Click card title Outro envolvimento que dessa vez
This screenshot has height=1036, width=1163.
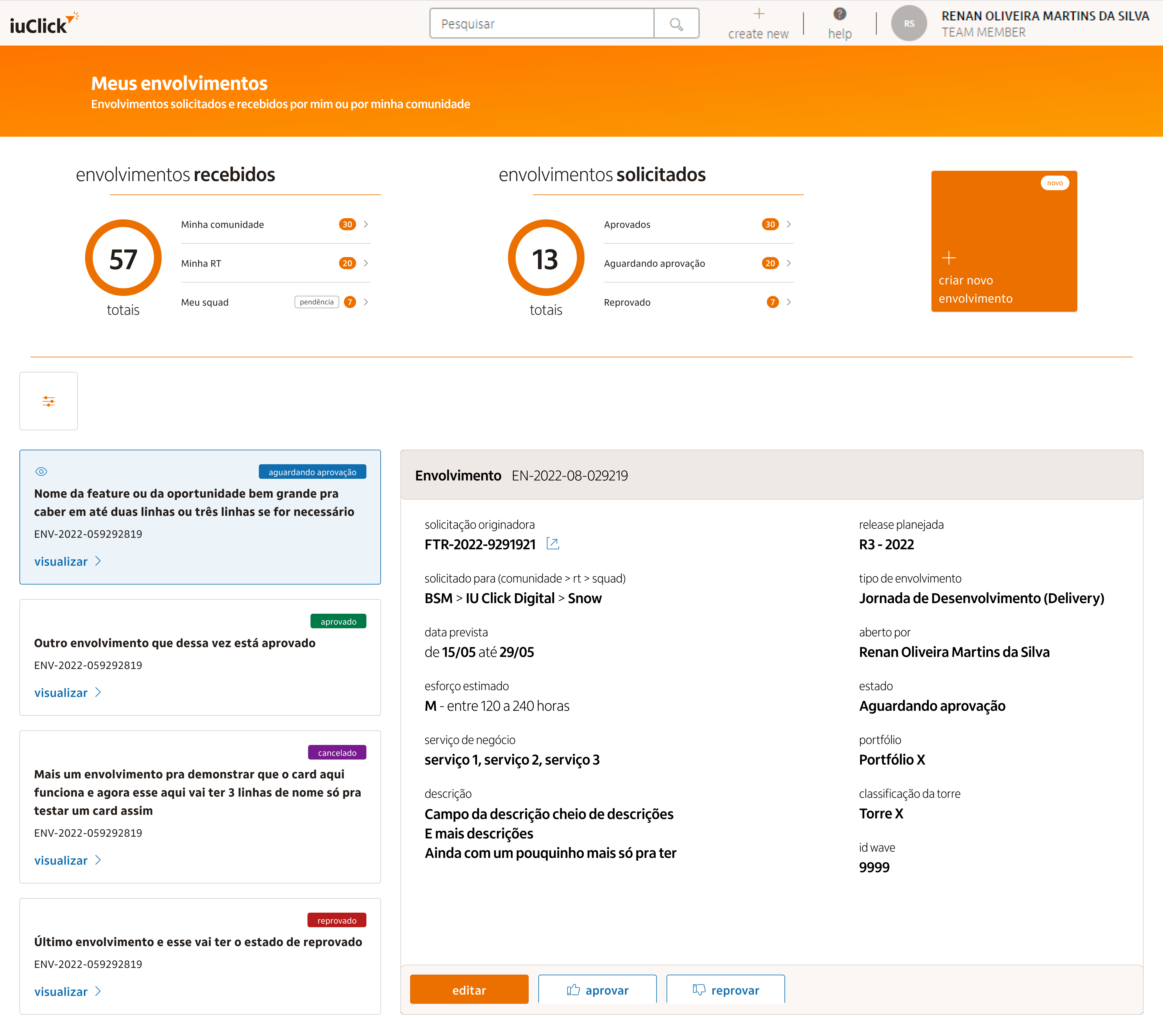pyautogui.click(x=174, y=643)
